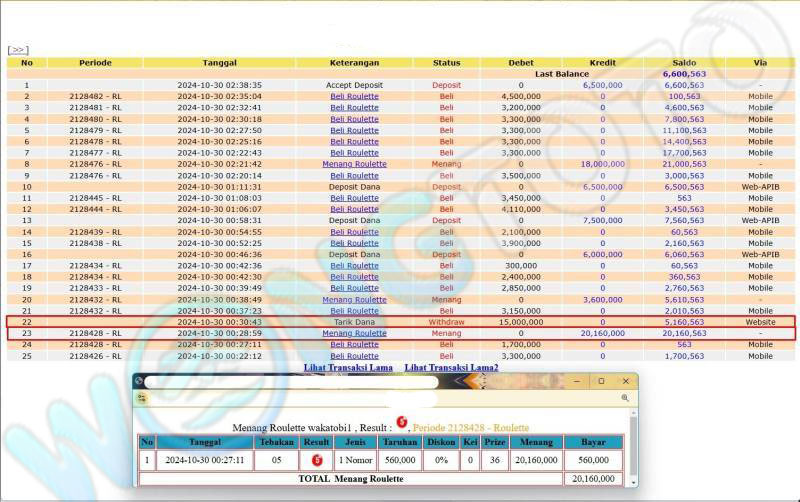Close the Menang Roulette popup window
This screenshot has width=800, height=502.
tap(627, 381)
